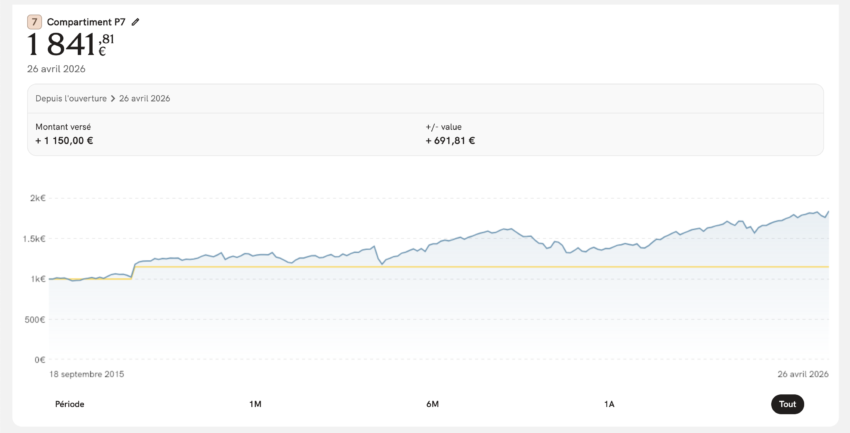
Task: Click the date under the total balance
Action: 56,69
